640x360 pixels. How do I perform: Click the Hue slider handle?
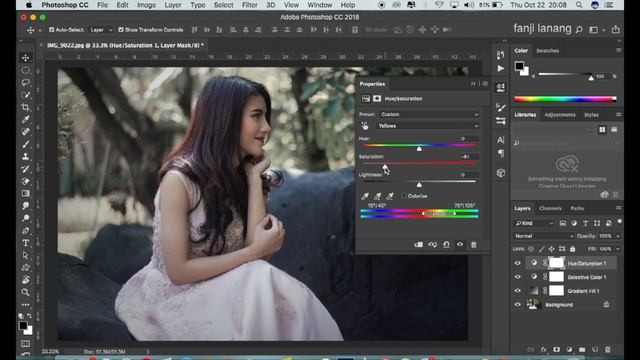(x=419, y=149)
